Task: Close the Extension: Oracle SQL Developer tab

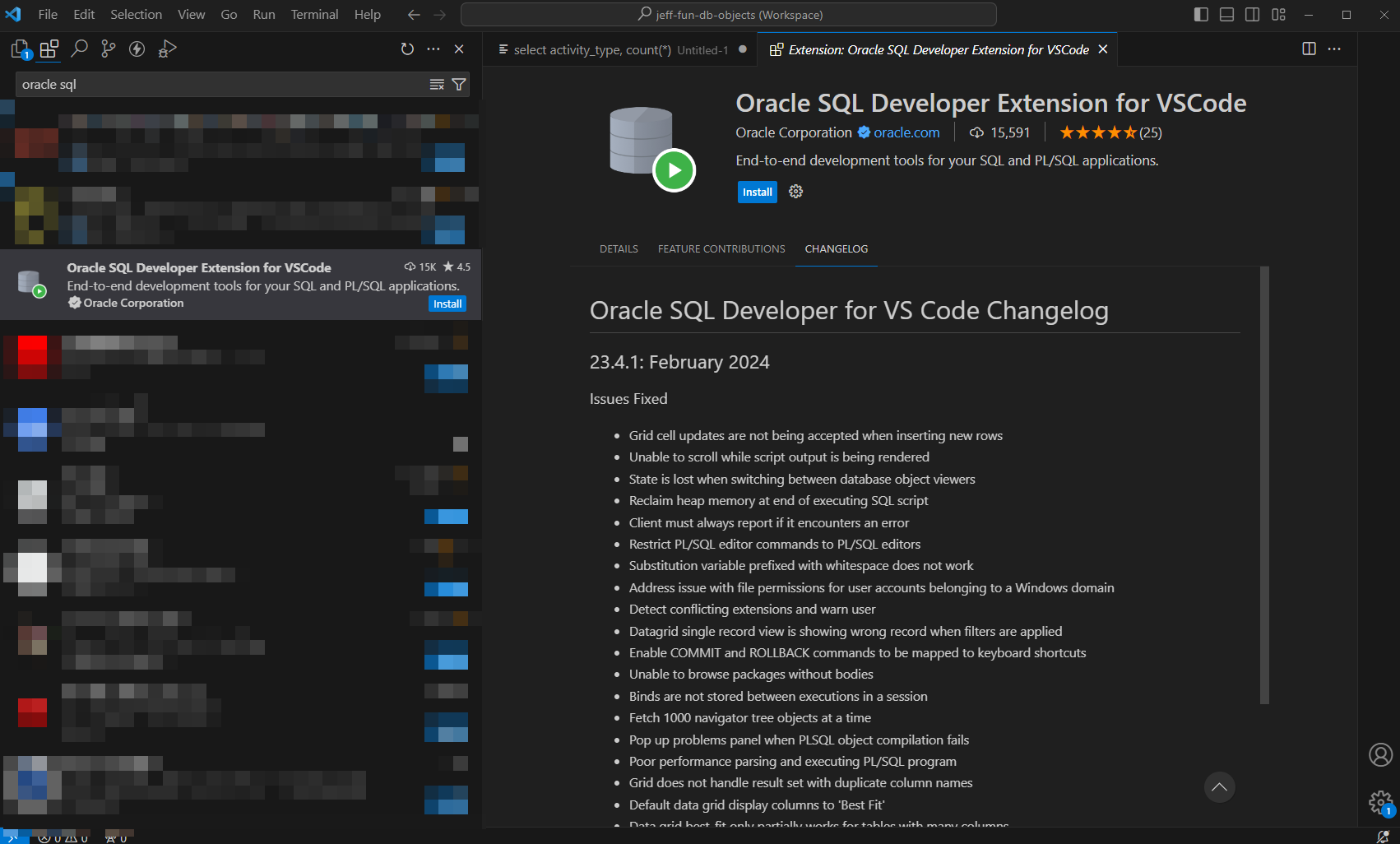Action: point(1103,49)
